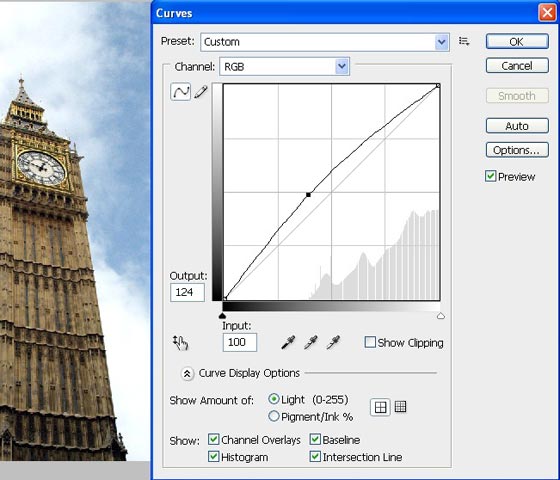Viewport: 560px width, 480px height.
Task: Activate the on-image adjustment hand tool
Action: [181, 343]
